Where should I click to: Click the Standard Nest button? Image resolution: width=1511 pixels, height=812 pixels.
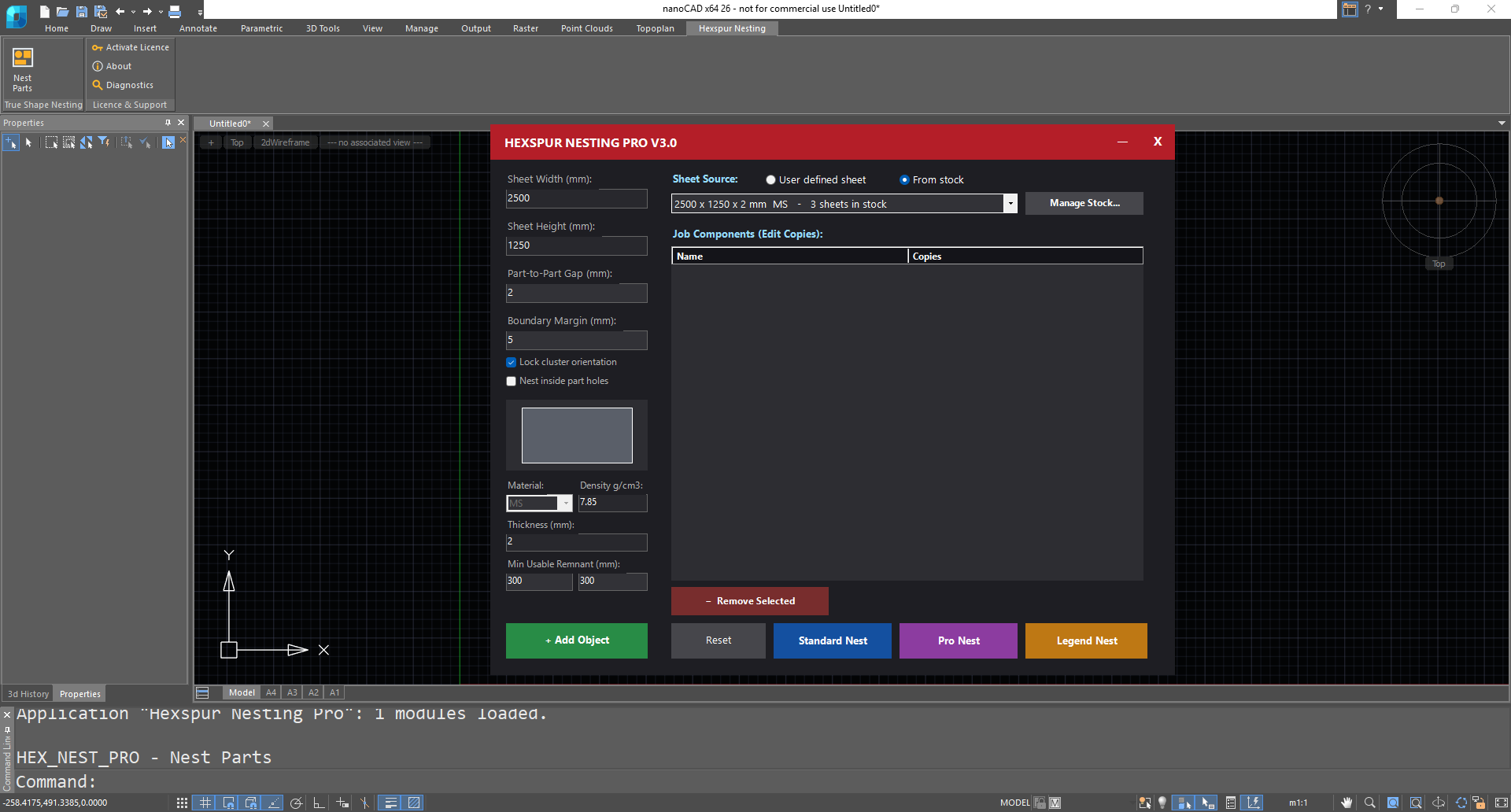(833, 640)
